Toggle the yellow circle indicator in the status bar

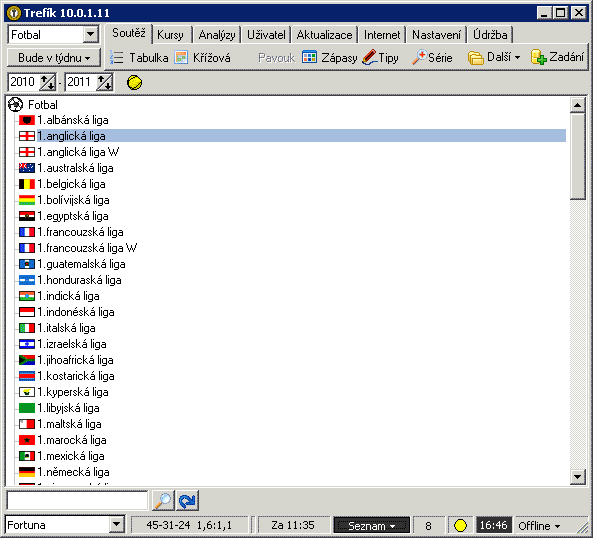[x=460, y=525]
